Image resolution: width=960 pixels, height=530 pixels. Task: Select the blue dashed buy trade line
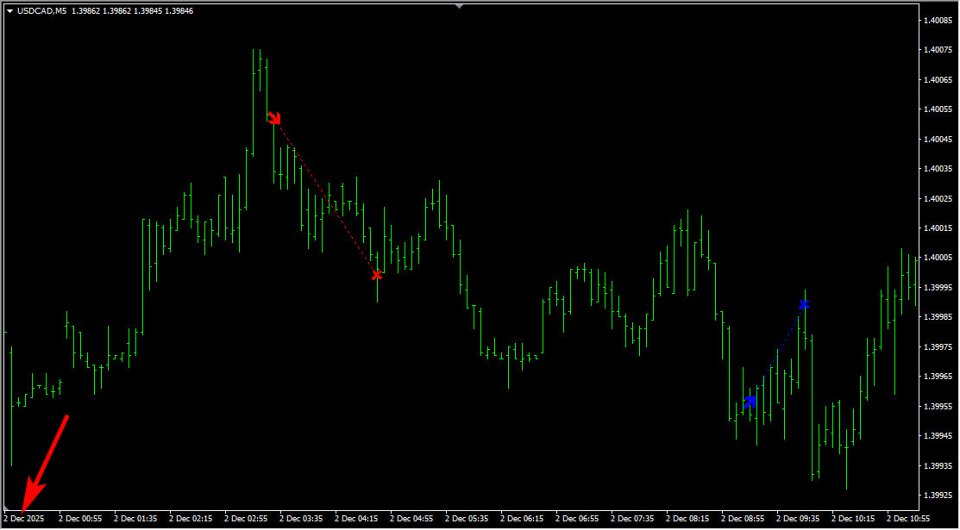pyautogui.click(x=778, y=353)
